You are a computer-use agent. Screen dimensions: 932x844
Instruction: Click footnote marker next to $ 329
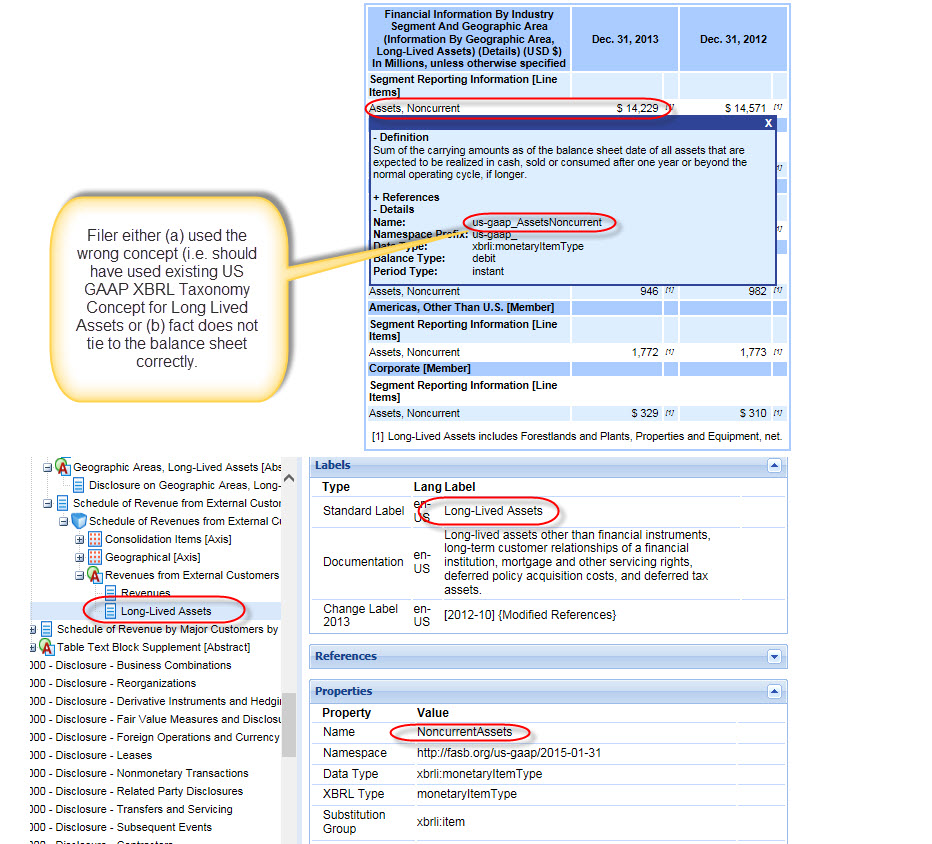669,412
